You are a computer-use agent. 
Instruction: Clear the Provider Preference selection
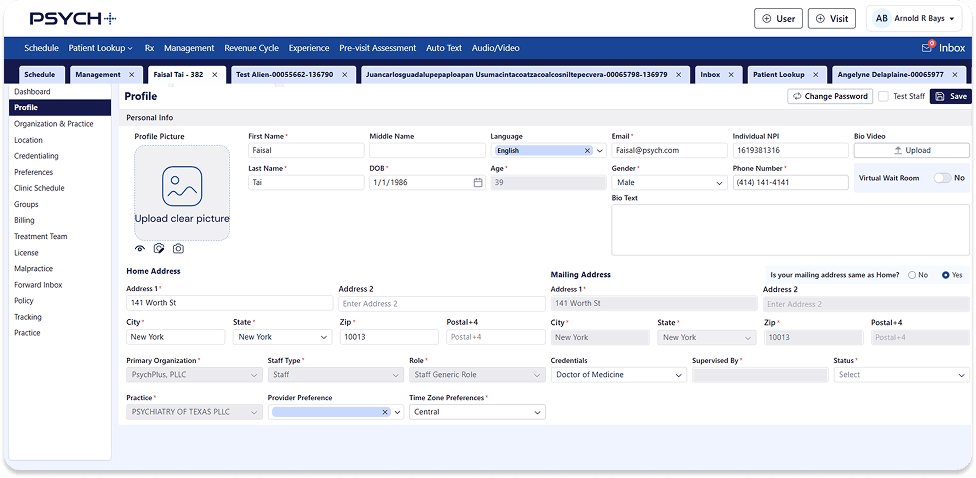click(385, 412)
